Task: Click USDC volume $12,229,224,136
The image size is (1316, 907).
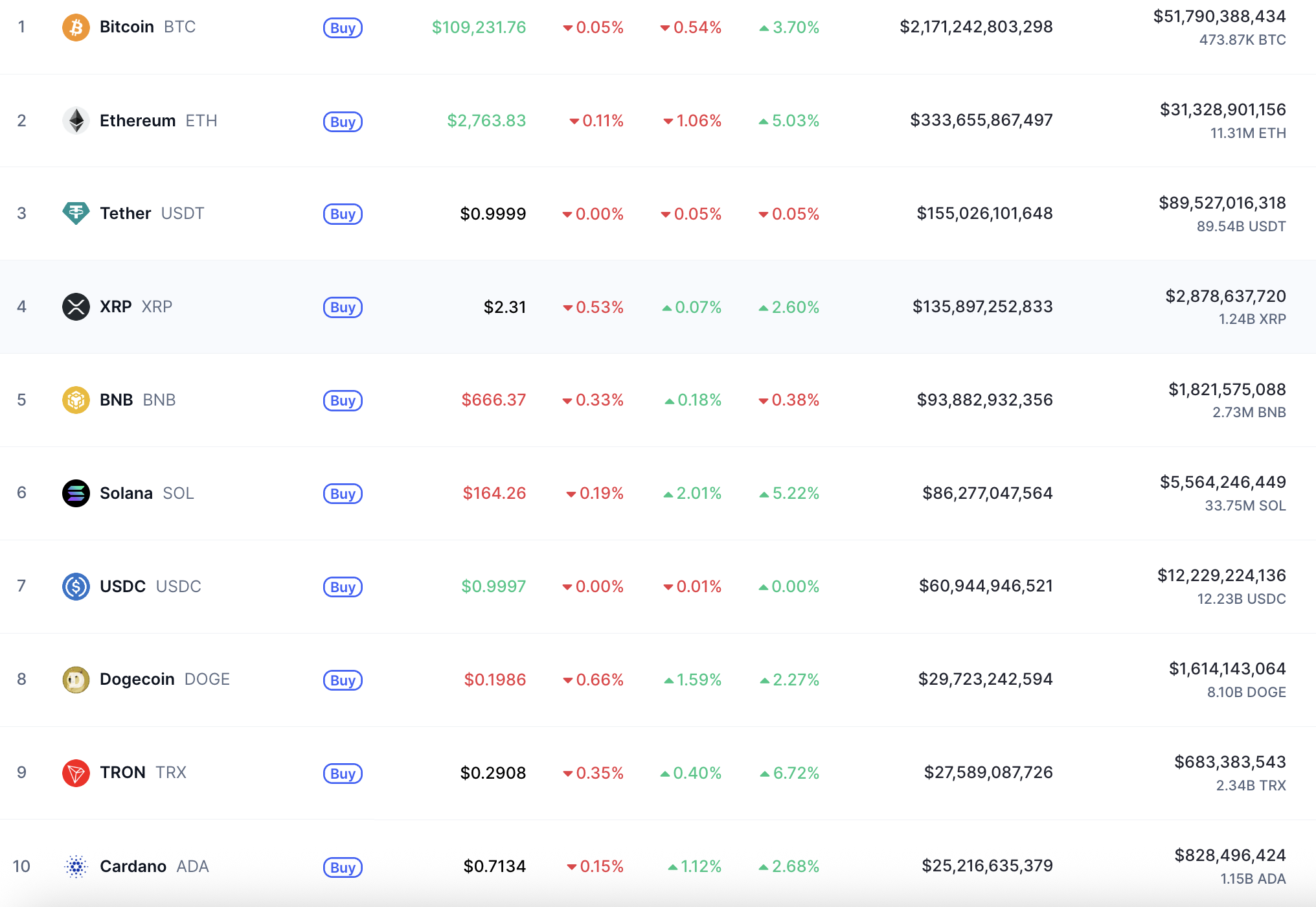Action: 1221,575
